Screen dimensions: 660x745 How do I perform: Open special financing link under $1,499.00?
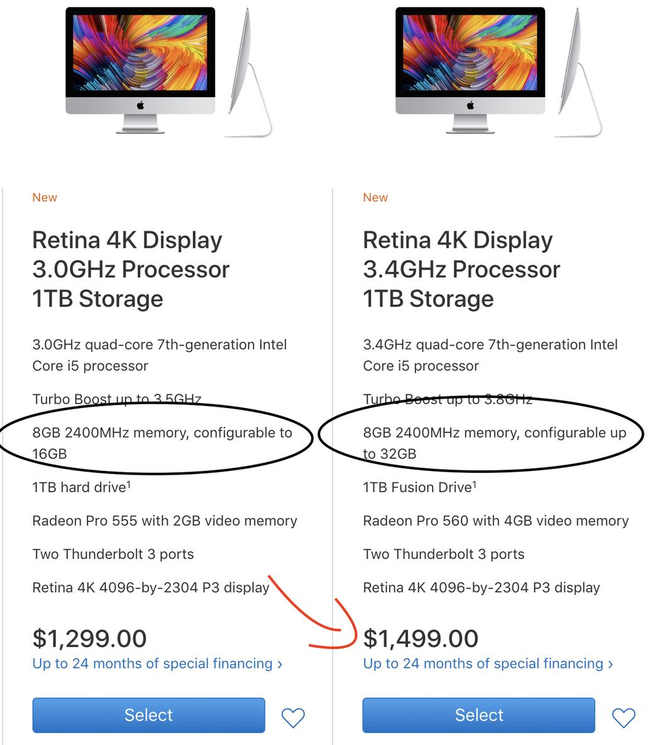488,663
